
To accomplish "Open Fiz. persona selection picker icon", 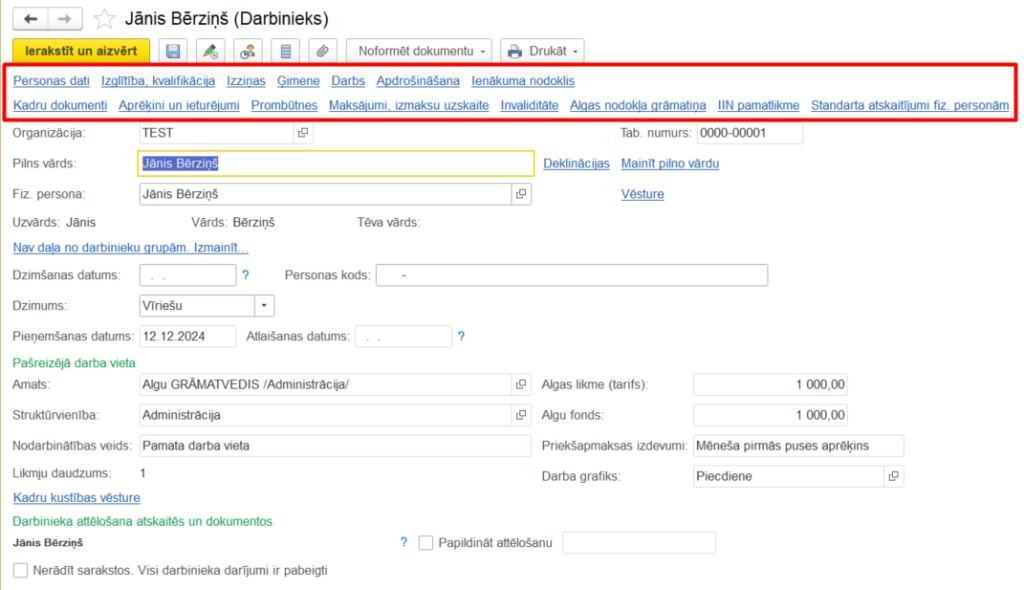I will coord(521,193).
